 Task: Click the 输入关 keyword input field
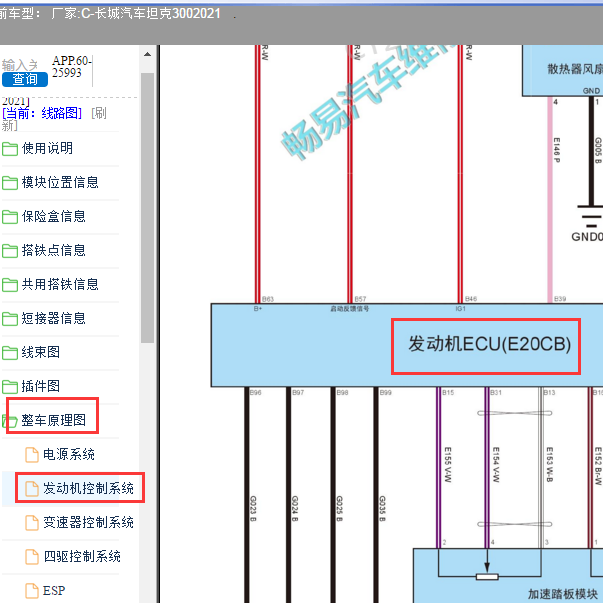coord(20,65)
